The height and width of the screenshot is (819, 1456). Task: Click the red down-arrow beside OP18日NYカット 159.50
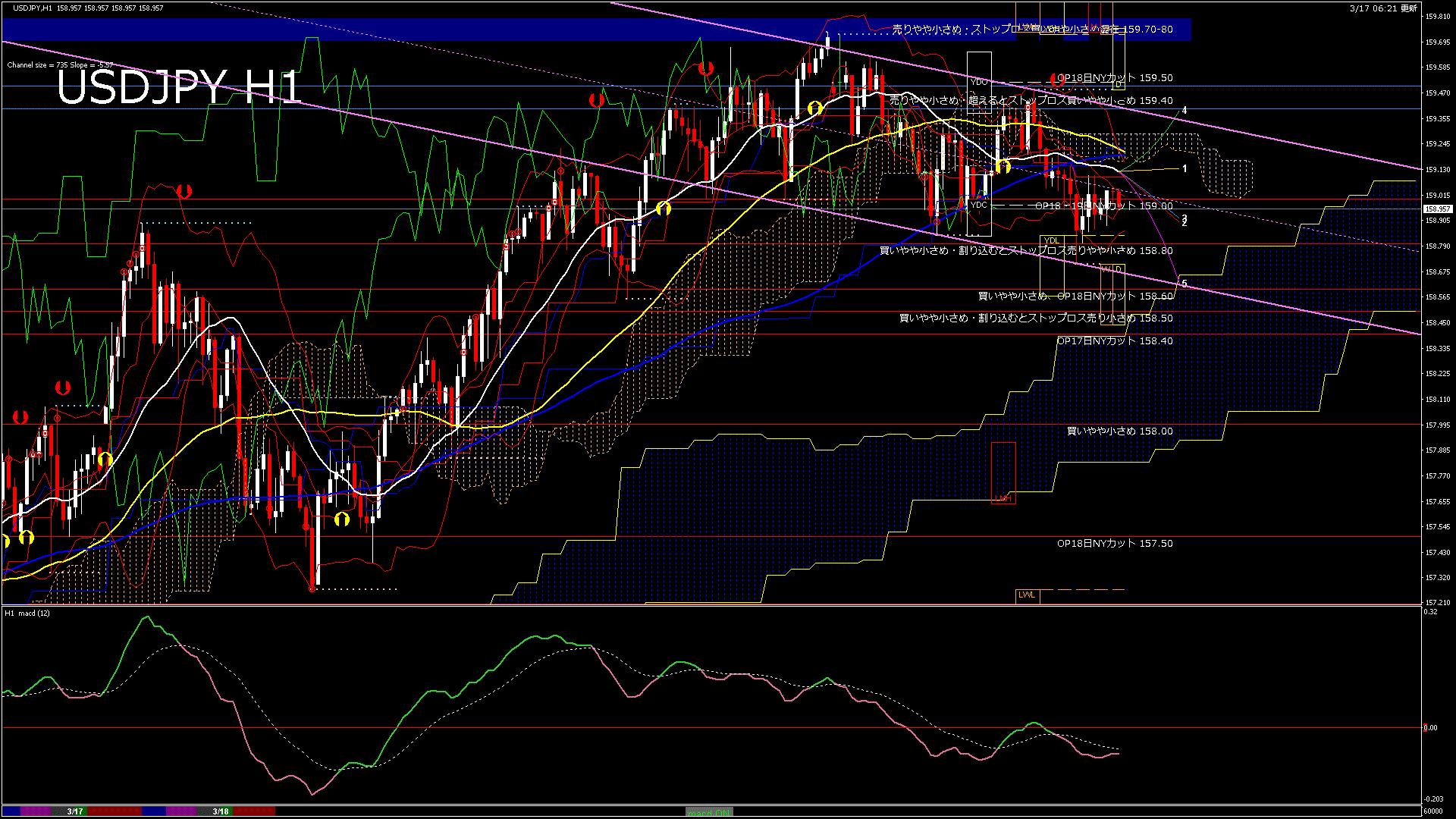pyautogui.click(x=1057, y=78)
